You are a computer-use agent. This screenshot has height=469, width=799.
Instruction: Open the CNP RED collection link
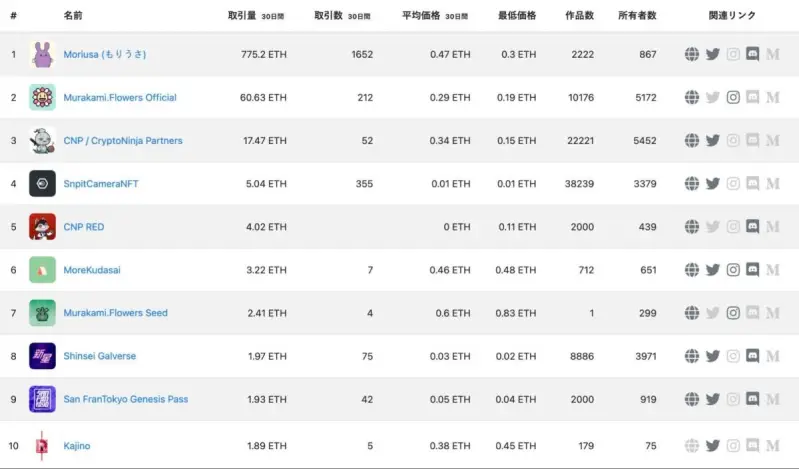click(x=84, y=227)
